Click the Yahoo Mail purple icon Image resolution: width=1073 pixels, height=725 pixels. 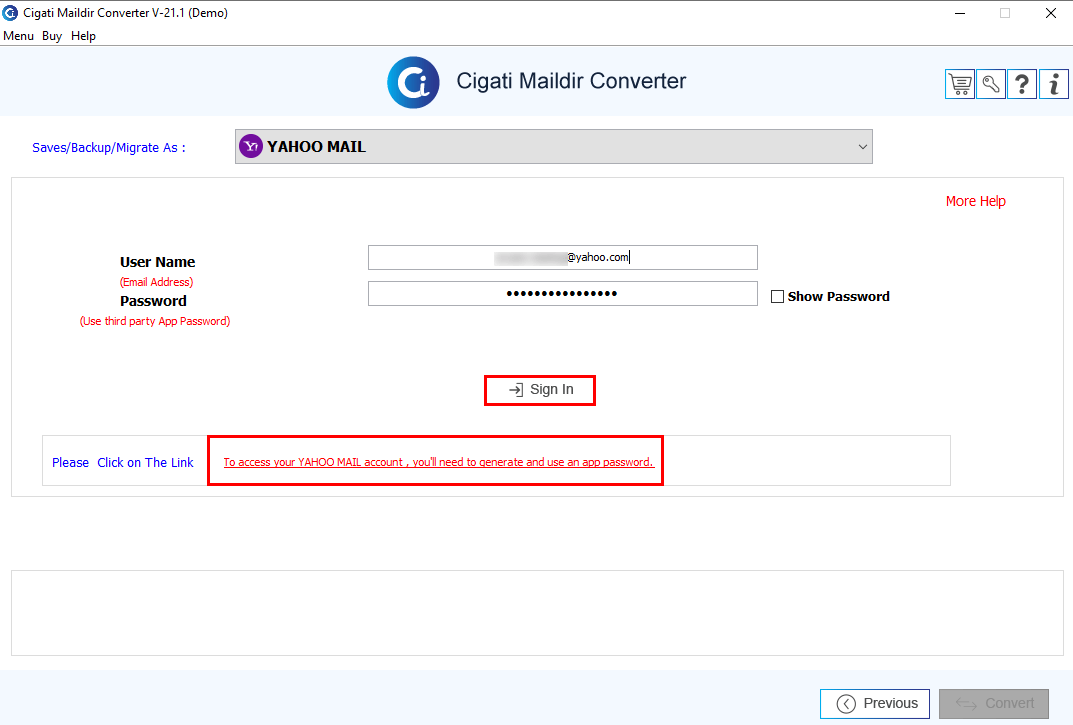(251, 146)
